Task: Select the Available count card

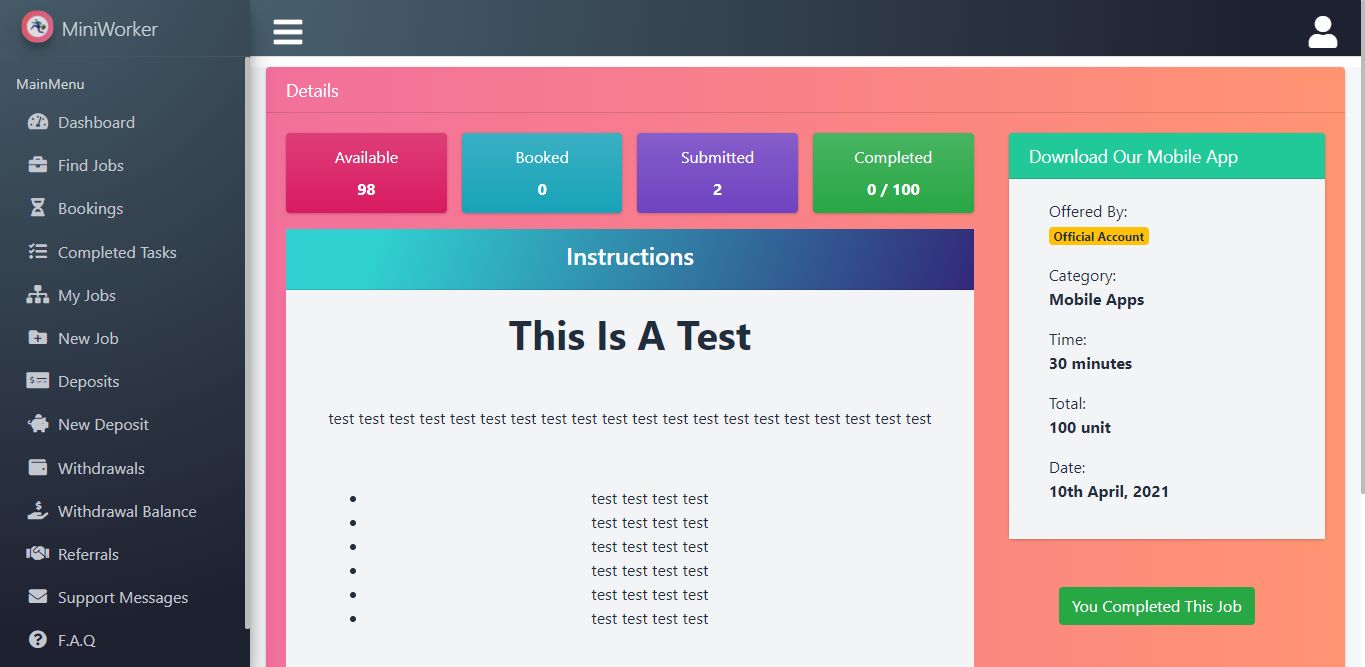Action: pos(366,173)
